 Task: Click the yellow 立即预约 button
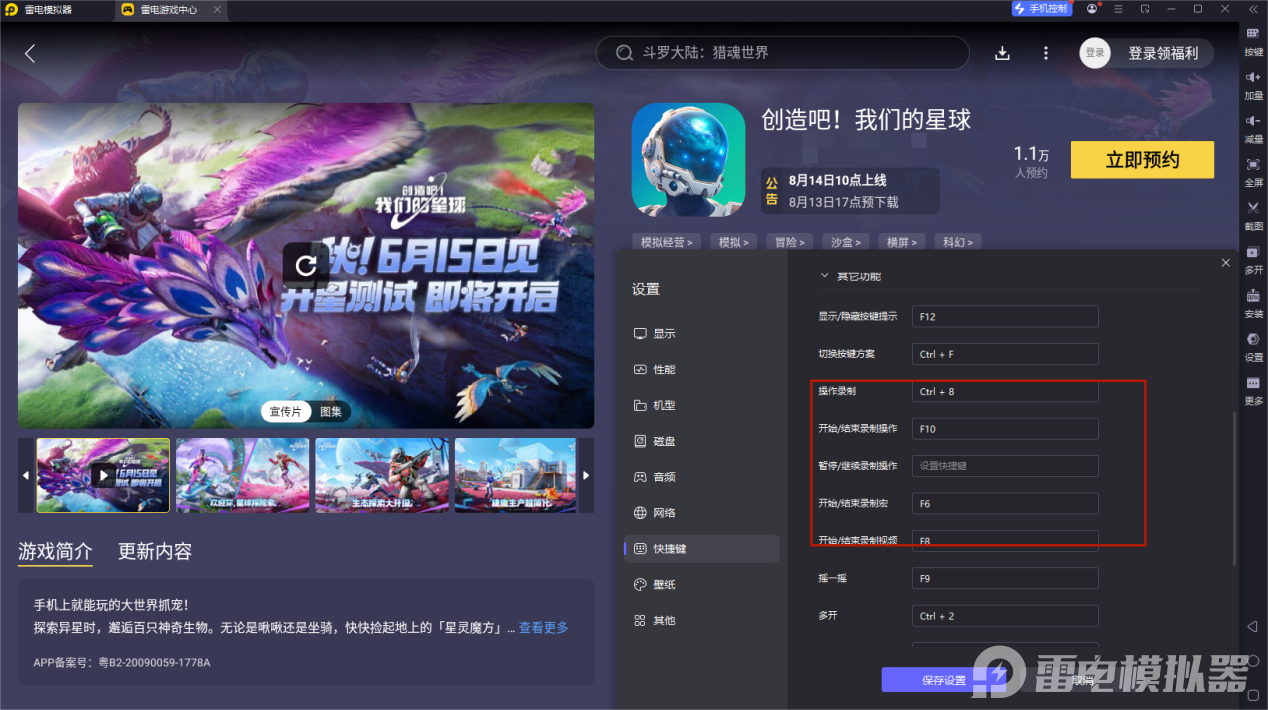(x=1142, y=159)
